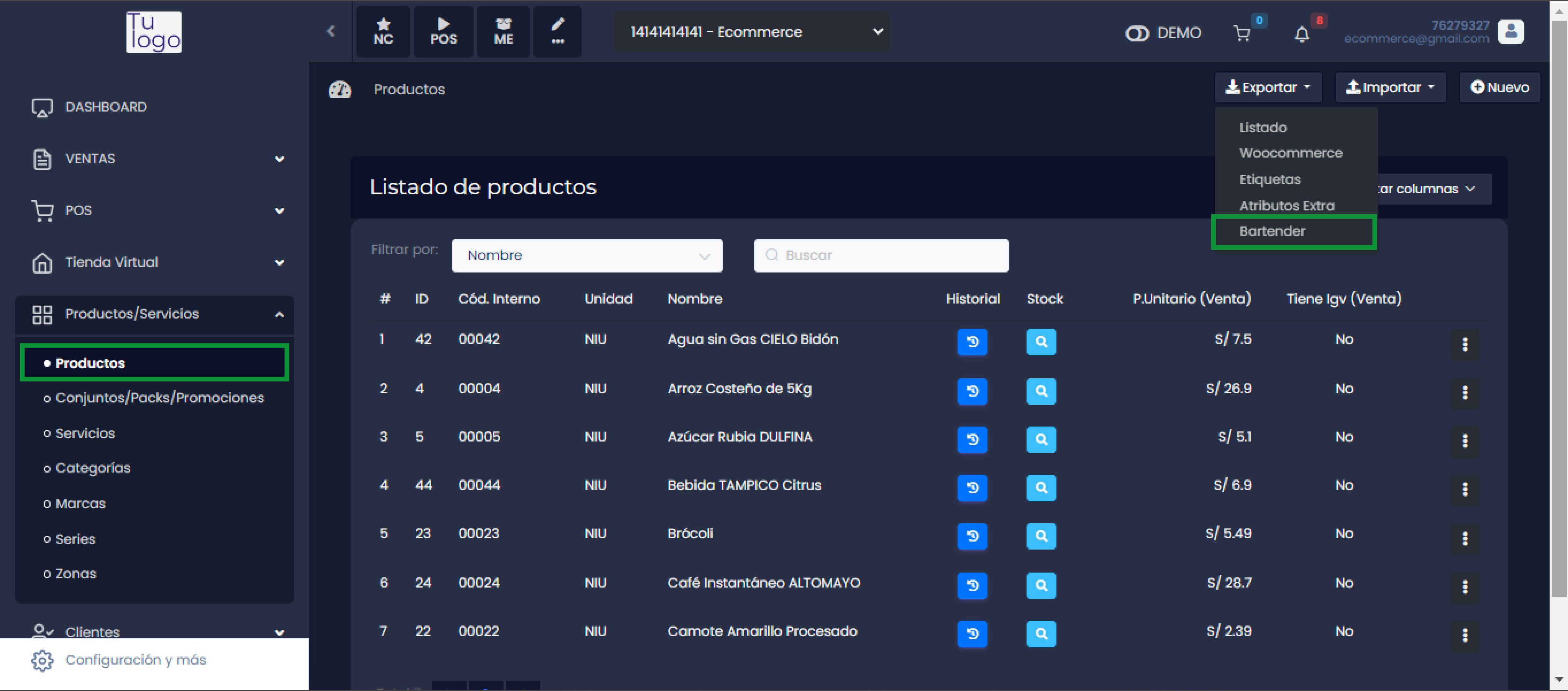Viewport: 1568px width, 691px height.
Task: Choose Woocommerce from the export menu
Action: point(1291,153)
